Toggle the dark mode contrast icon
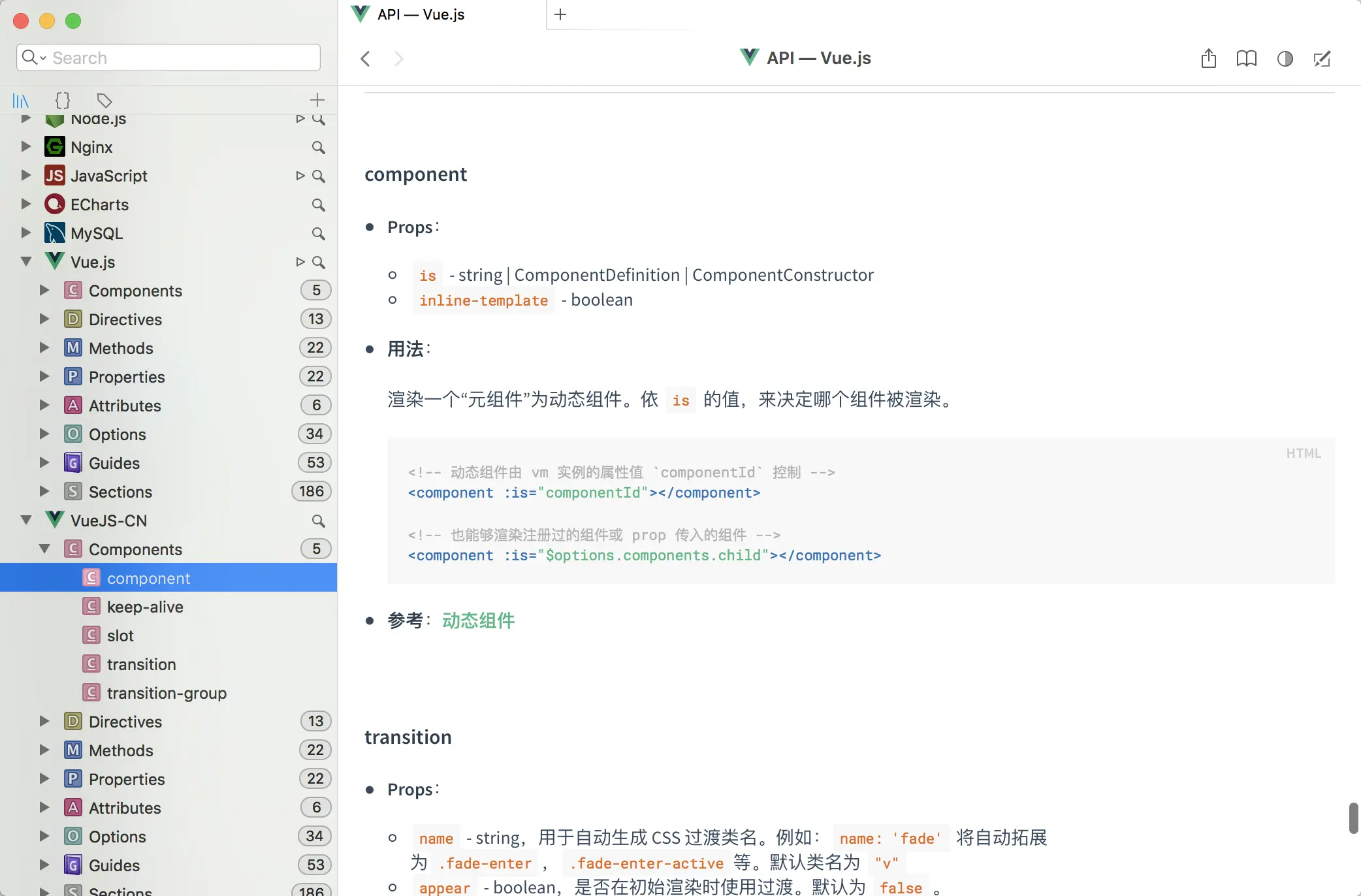The image size is (1361, 896). (1285, 59)
